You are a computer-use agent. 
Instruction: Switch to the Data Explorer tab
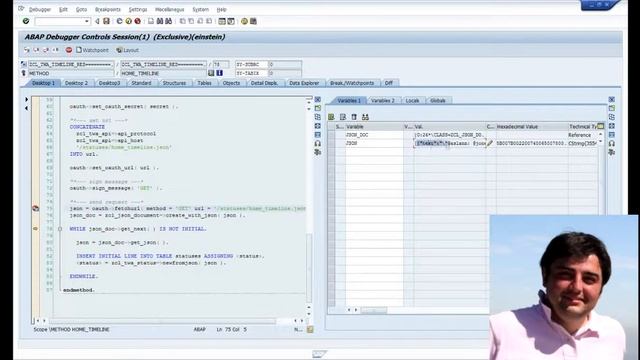click(x=304, y=83)
